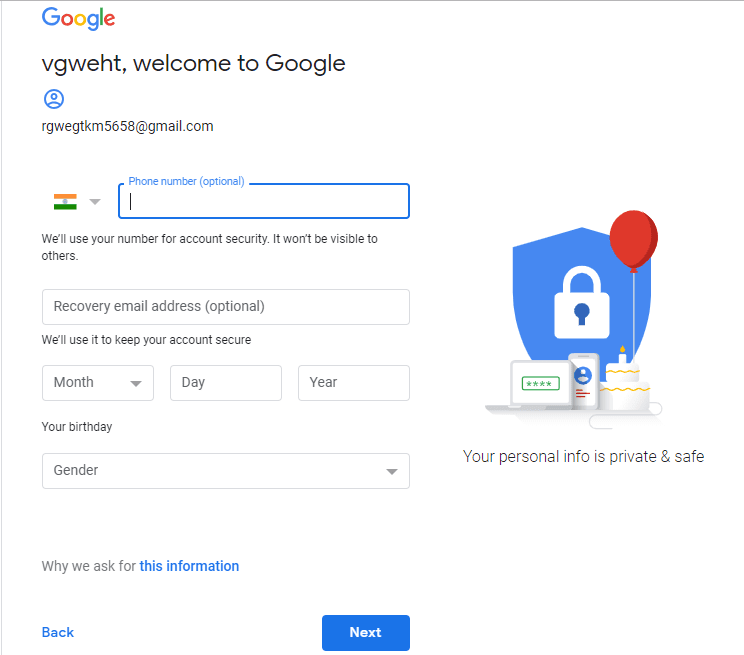Click the Day input field
The width and height of the screenshot is (744, 655).
[226, 383]
